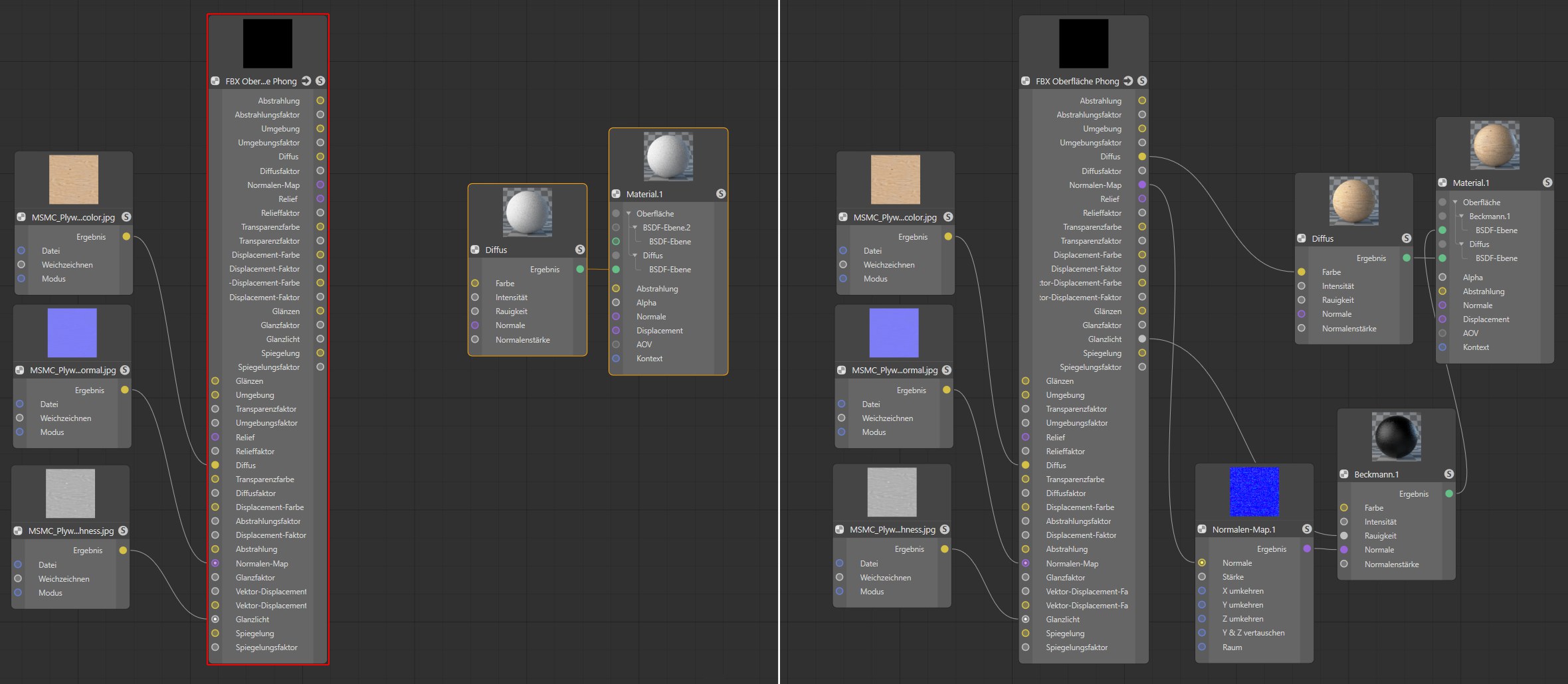The width and height of the screenshot is (1568, 684).
Task: Collapse the BSDF-Ebene.2 tree entry
Action: coord(635,228)
